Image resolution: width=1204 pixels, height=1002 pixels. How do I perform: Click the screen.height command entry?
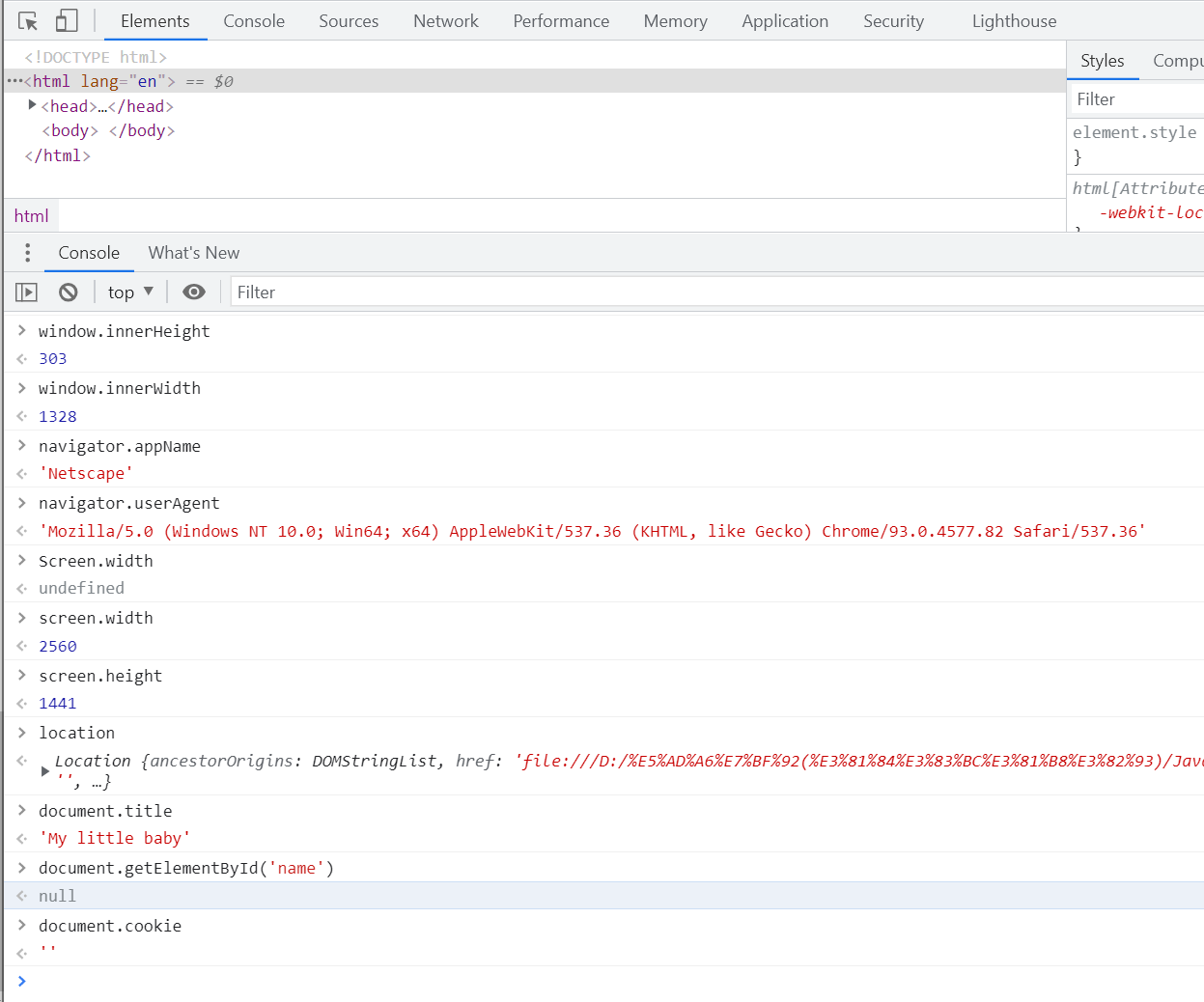pyautogui.click(x=100, y=676)
